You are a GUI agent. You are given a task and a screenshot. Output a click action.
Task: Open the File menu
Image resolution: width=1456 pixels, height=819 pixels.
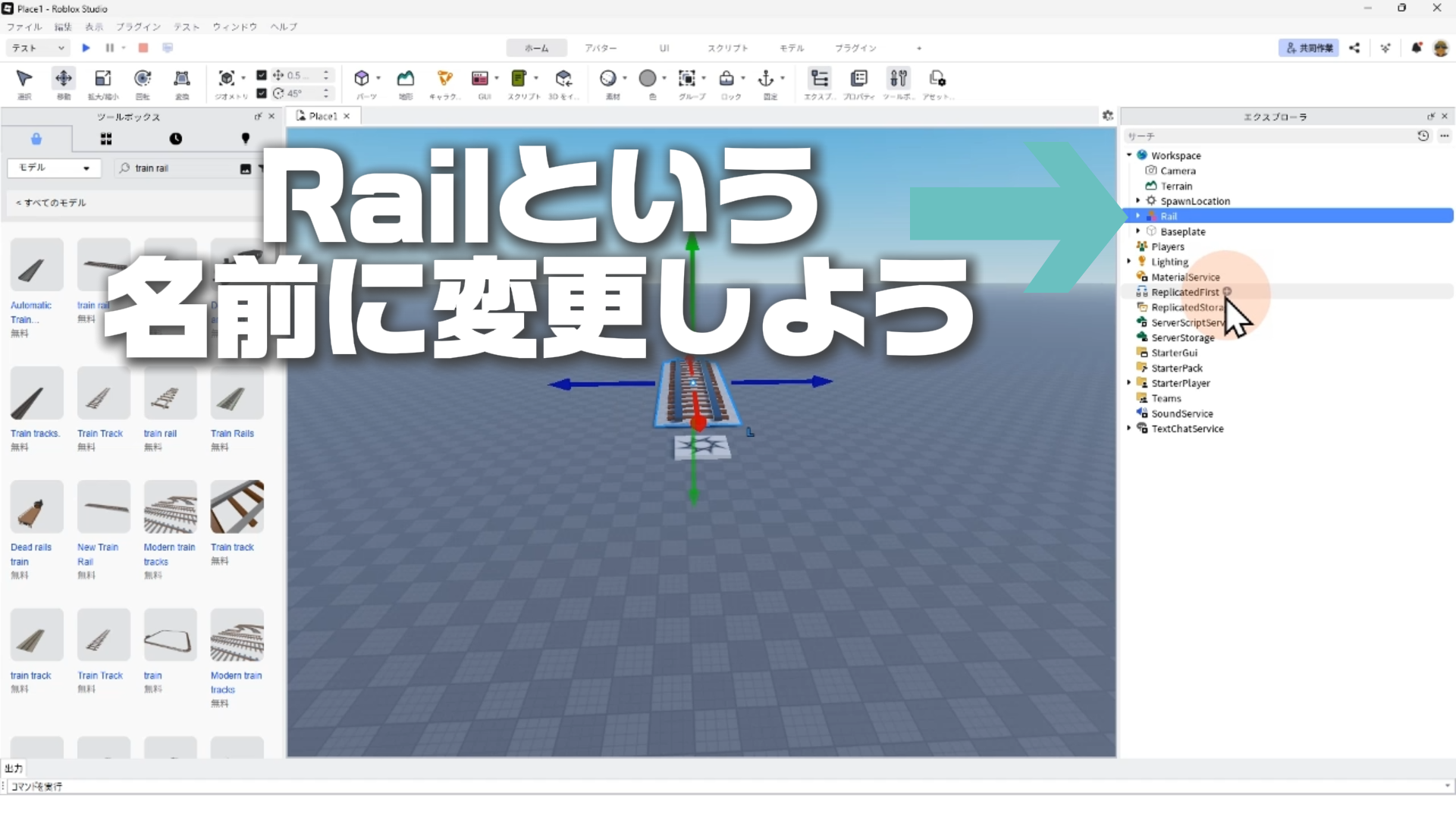tap(24, 27)
